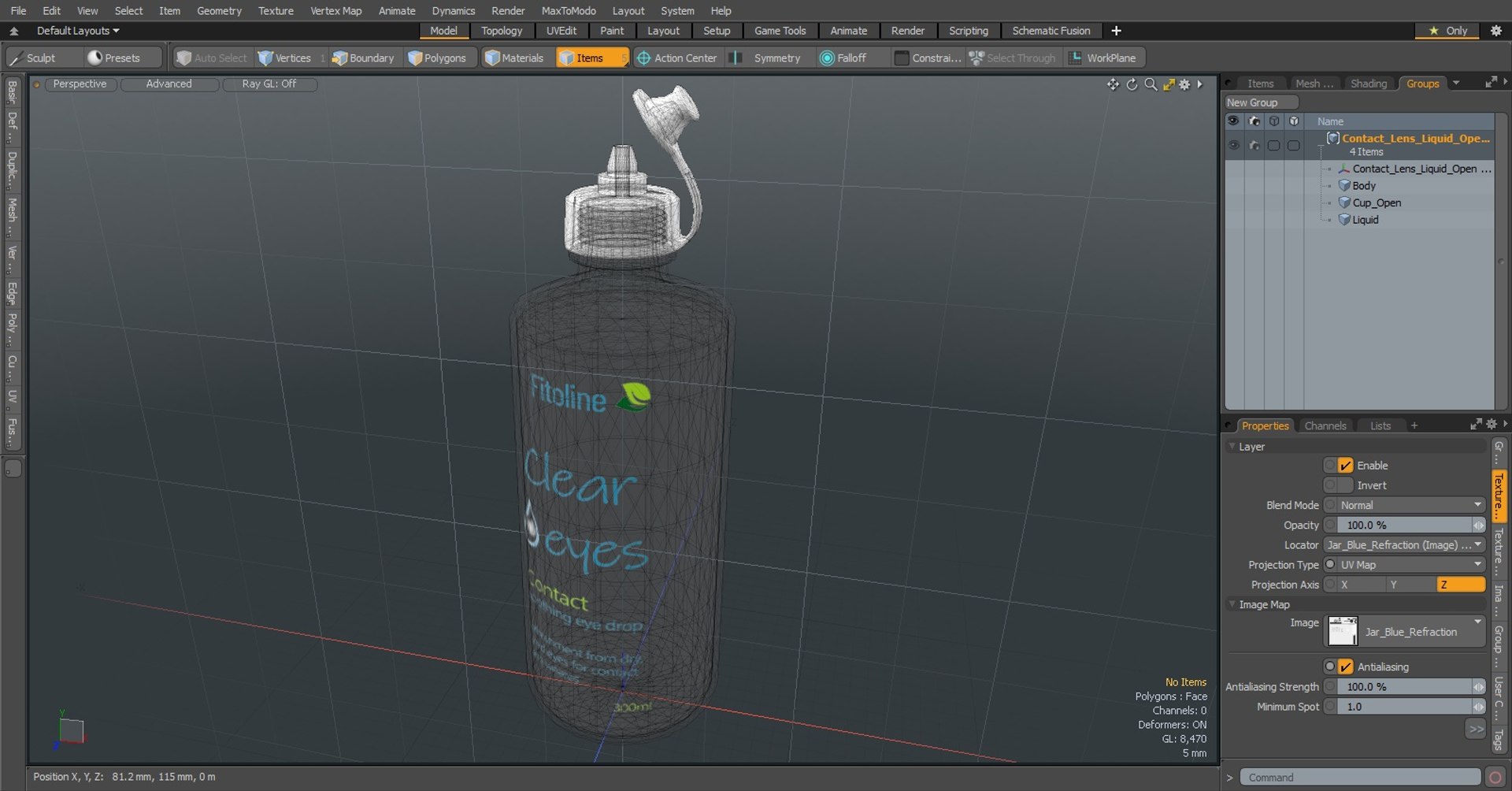Switch to the UVEdit layout tab
The image size is (1512, 791).
pos(561,31)
